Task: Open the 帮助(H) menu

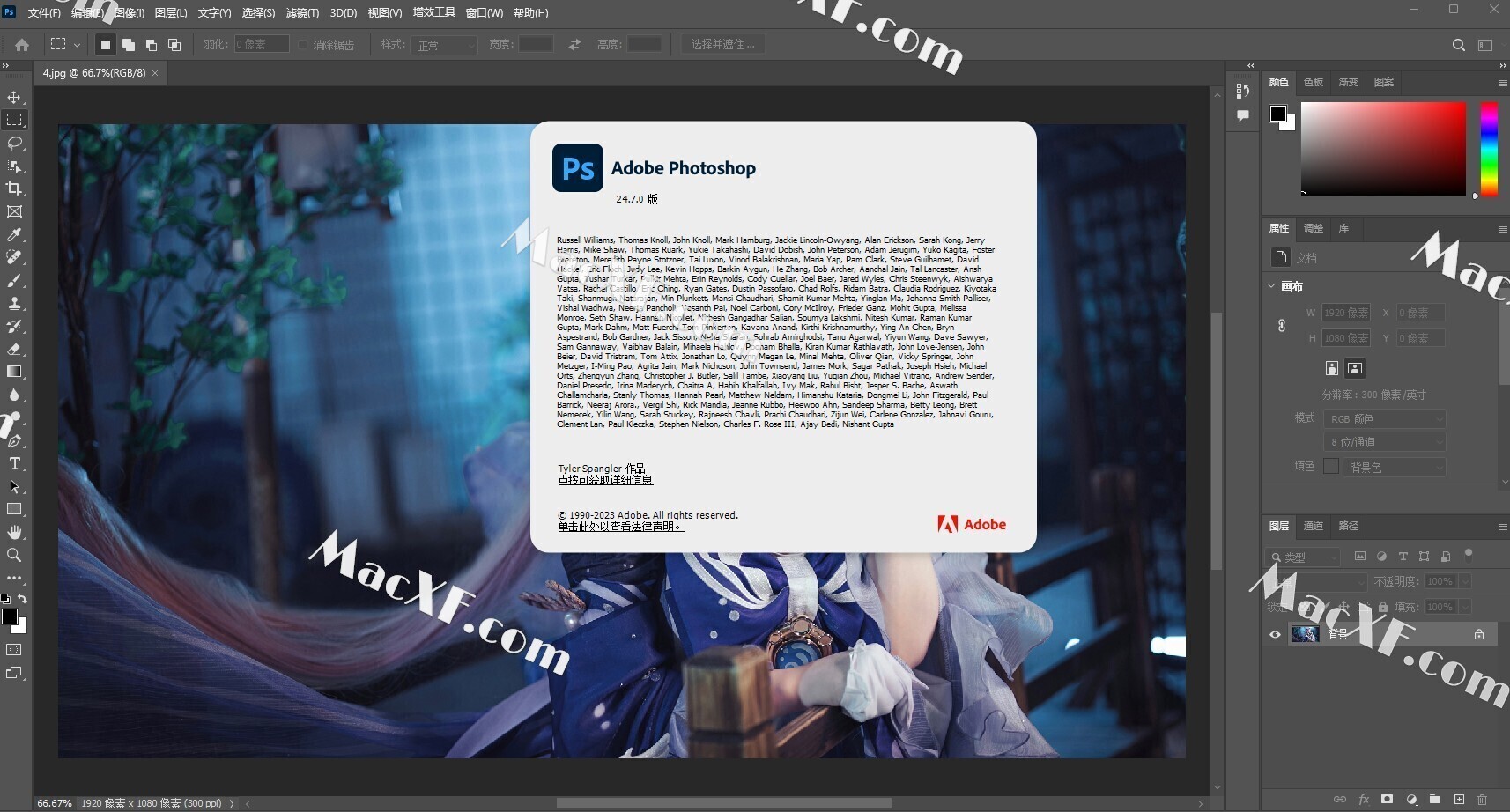Action: (530, 13)
